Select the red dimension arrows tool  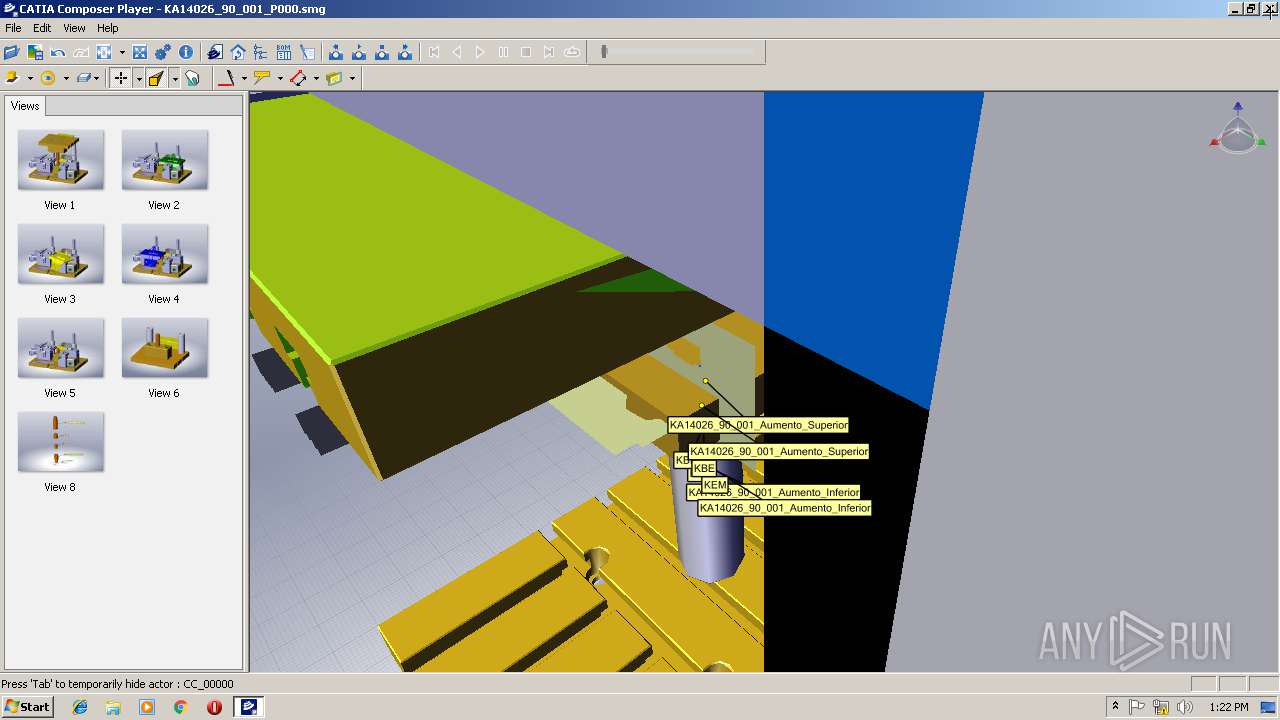coord(298,78)
